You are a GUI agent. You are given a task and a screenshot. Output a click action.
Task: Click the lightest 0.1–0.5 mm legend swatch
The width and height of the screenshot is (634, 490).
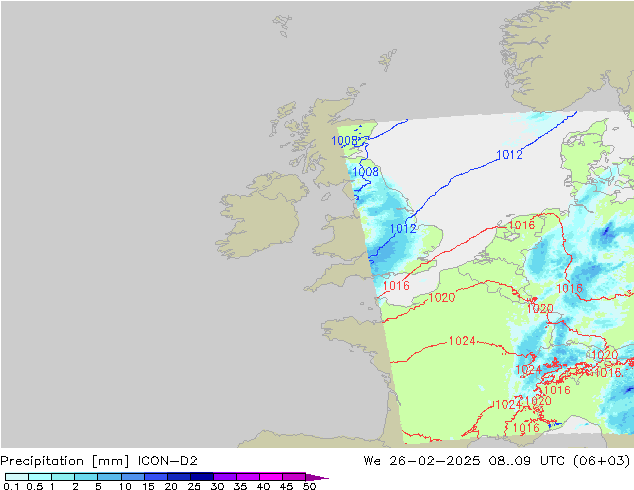tap(17, 477)
